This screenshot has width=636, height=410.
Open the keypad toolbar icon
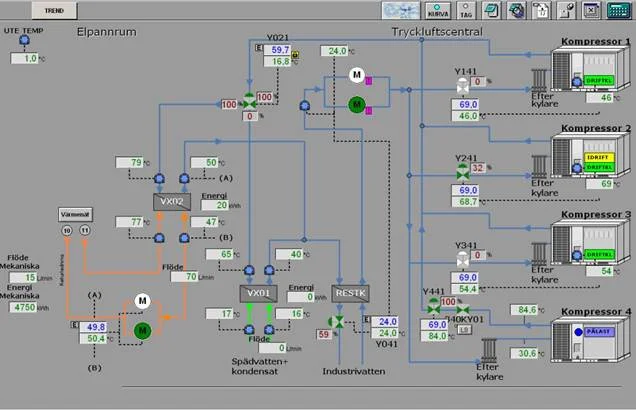[x=618, y=11]
